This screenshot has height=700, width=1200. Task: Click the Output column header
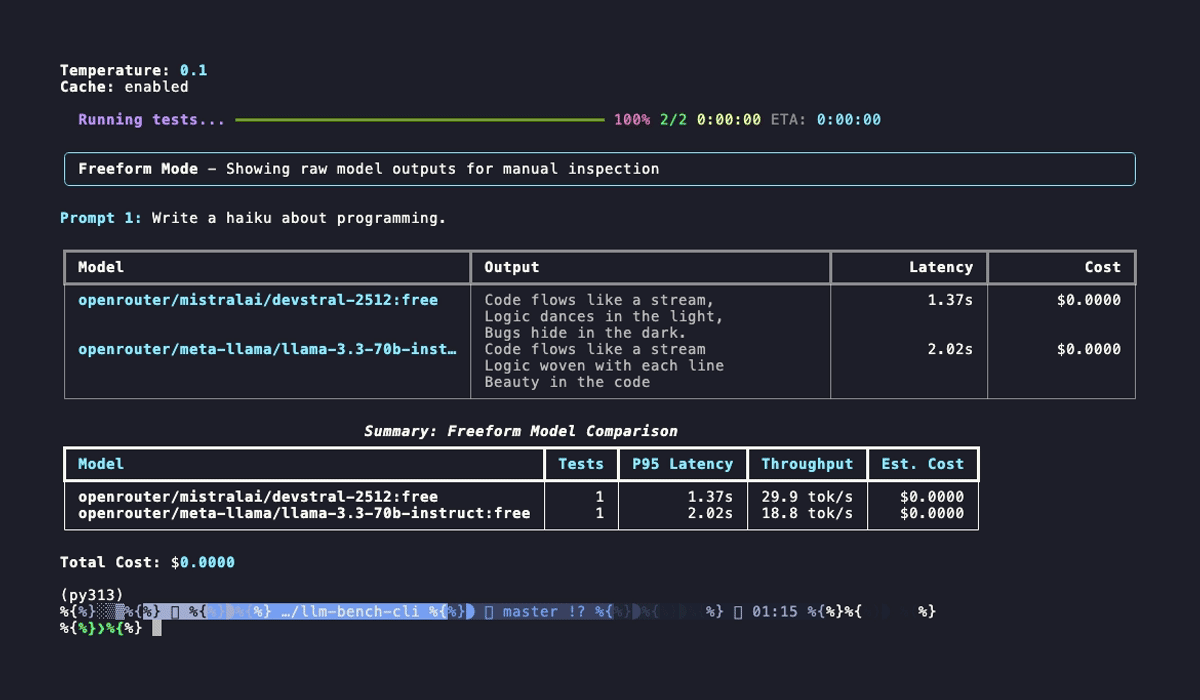tap(511, 267)
